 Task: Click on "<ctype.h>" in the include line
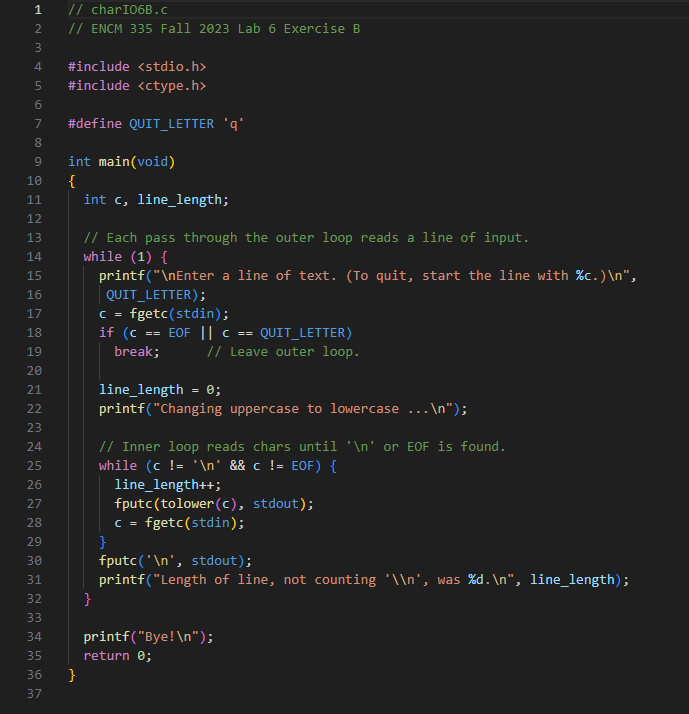pos(172,86)
